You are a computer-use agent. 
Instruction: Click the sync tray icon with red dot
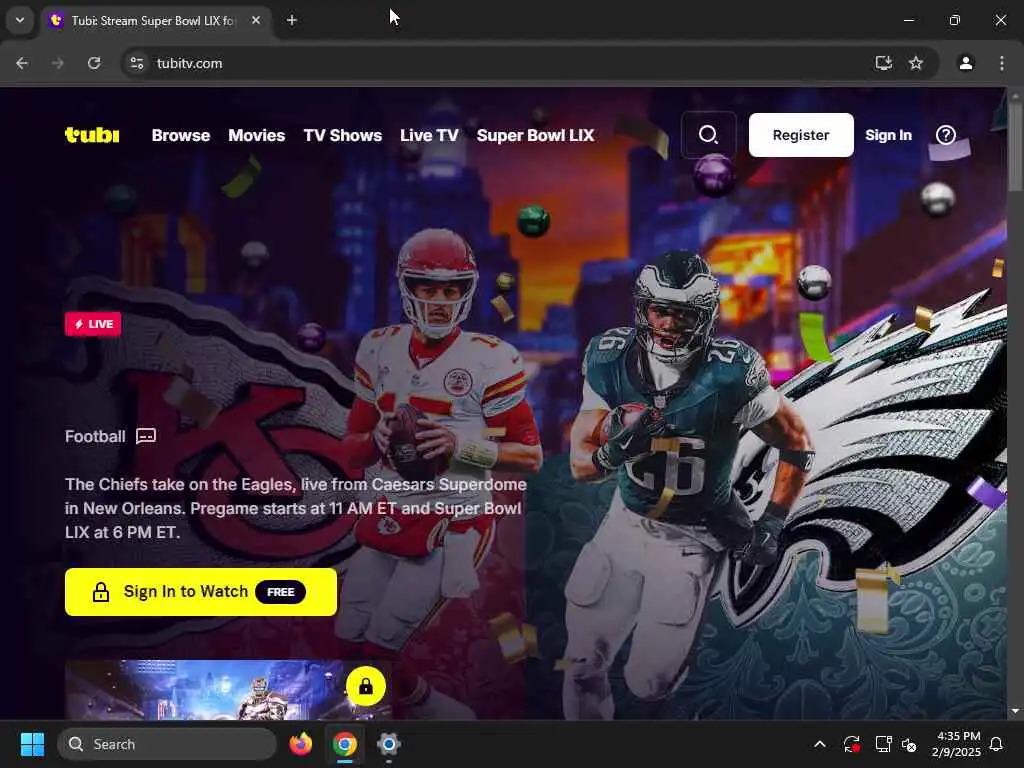(x=852, y=744)
